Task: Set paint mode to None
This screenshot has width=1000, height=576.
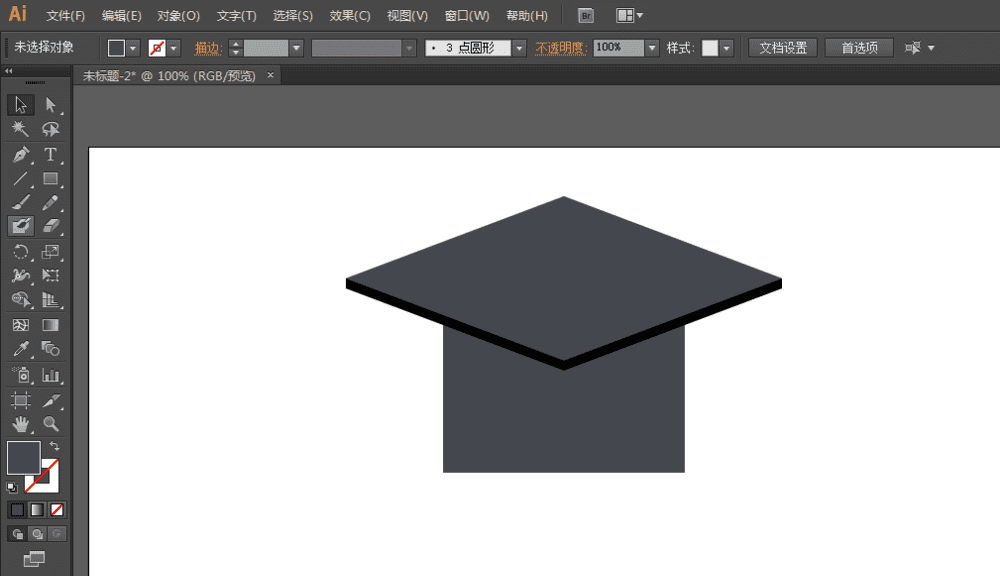Action: coord(57,510)
